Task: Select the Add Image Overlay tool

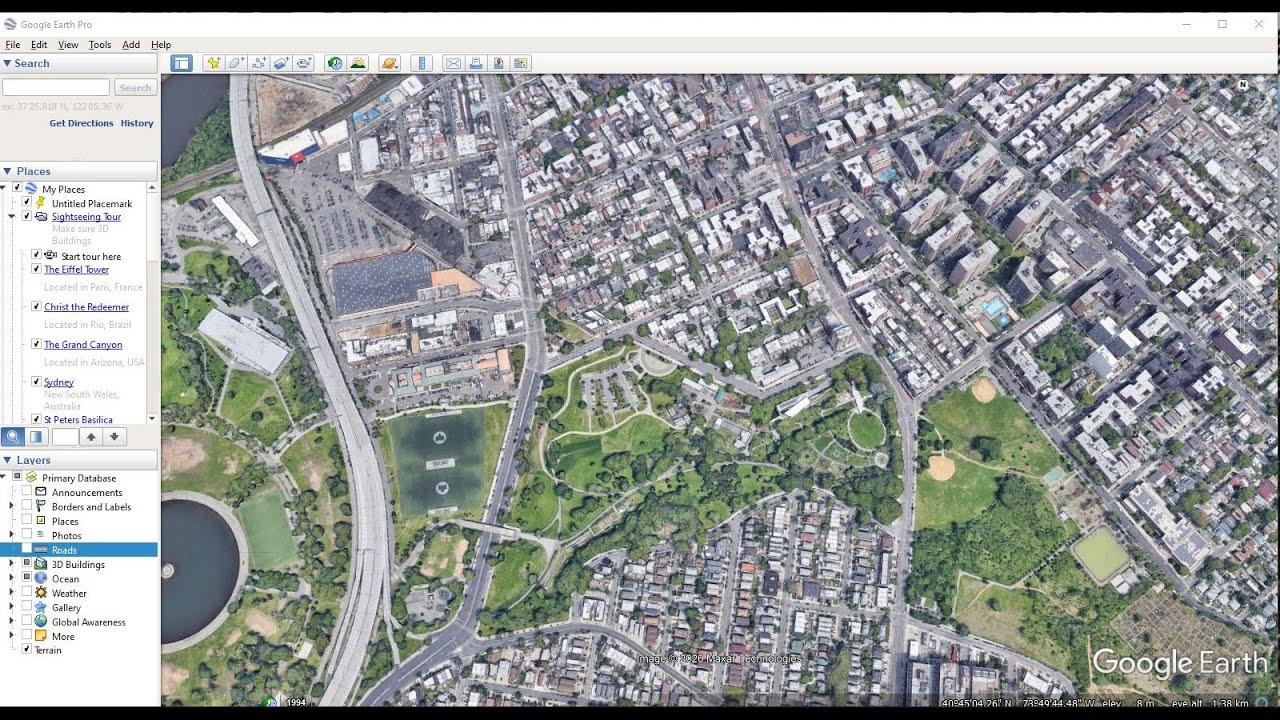Action: pyautogui.click(x=282, y=63)
